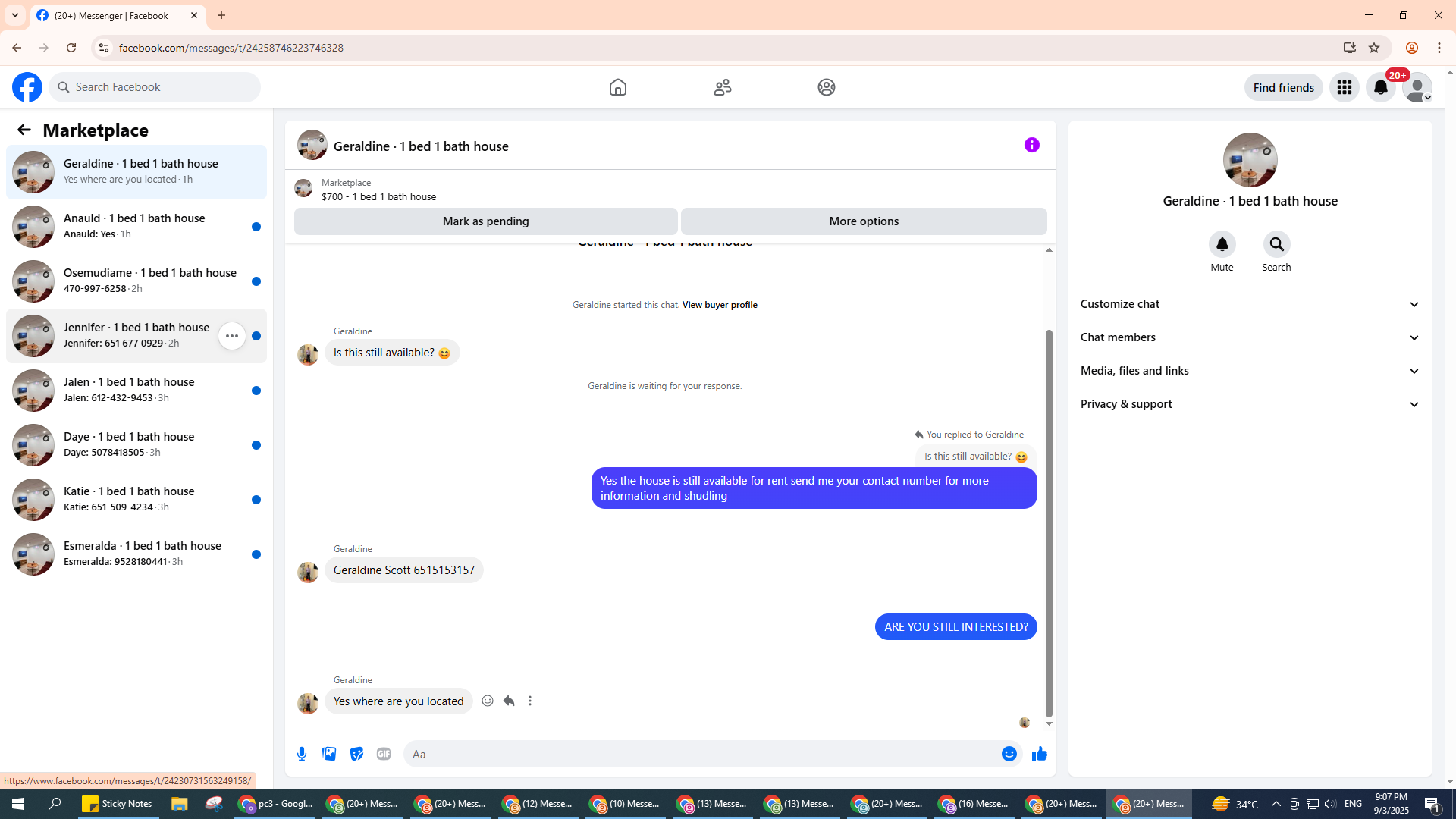
Task: Open View buyer profile link
Action: [720, 305]
